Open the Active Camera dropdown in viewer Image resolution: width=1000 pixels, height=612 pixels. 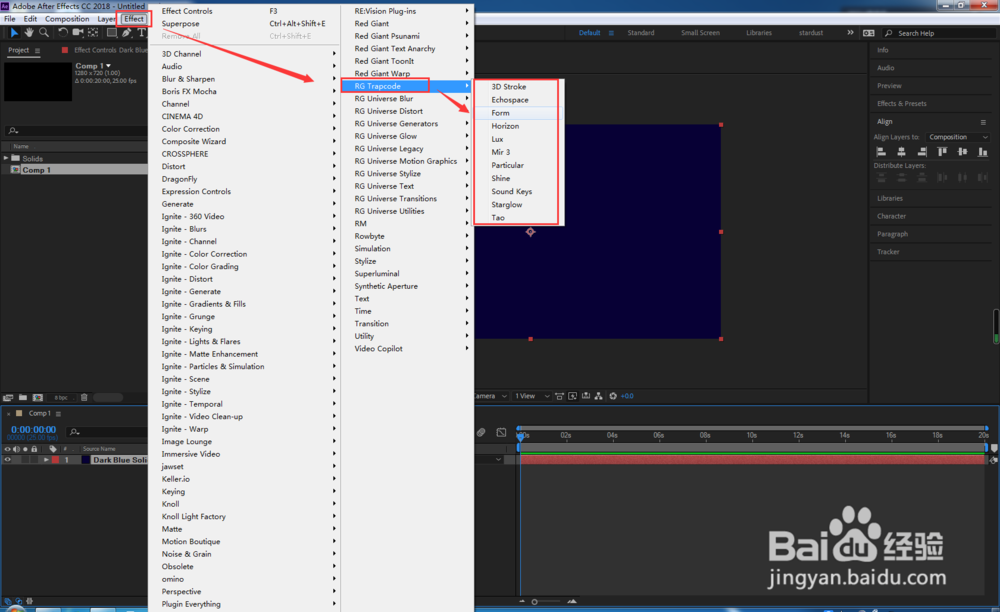tap(491, 396)
